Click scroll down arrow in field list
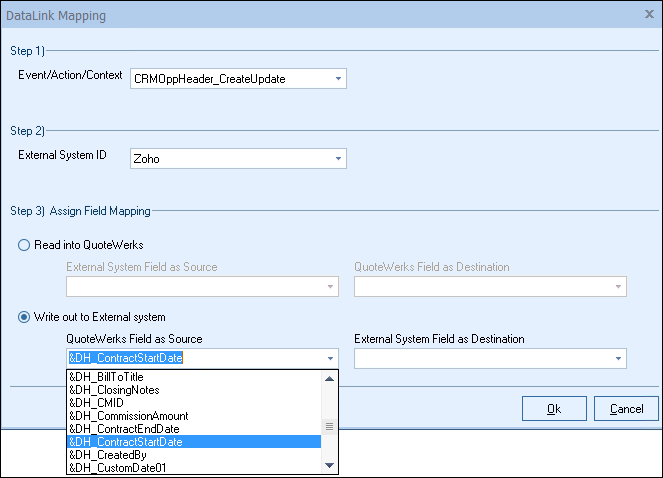 329,465
